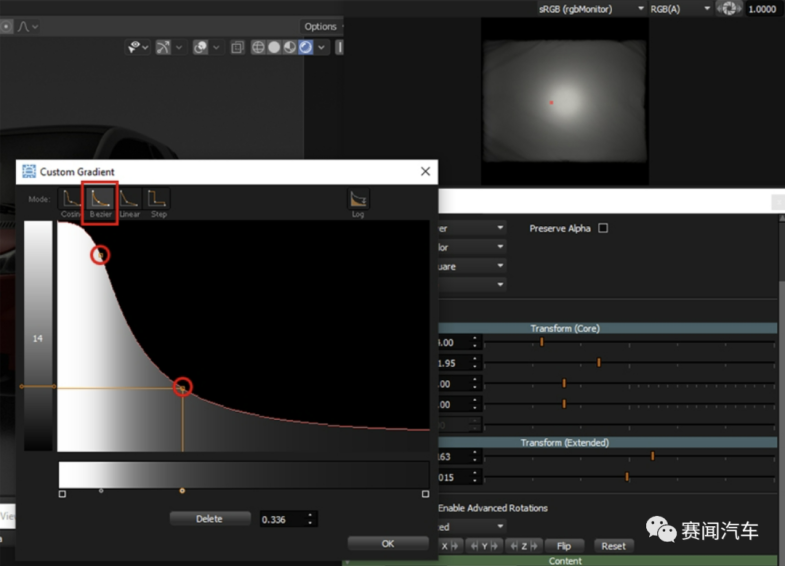
Task: Click the 0.336 position value field
Action: point(282,519)
